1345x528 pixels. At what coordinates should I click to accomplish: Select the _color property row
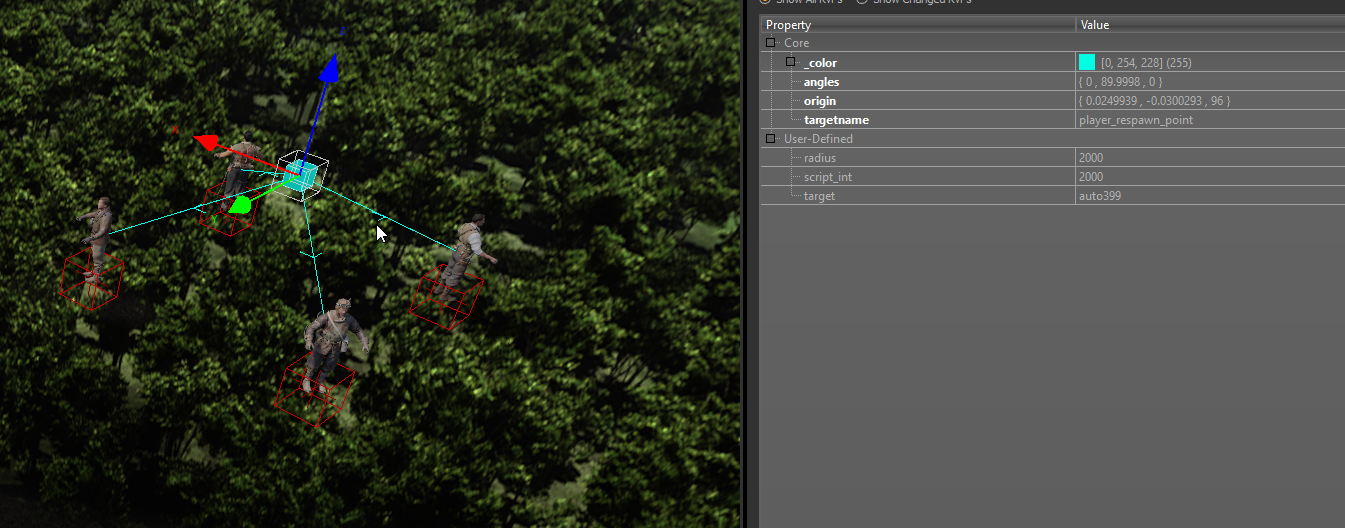(x=1052, y=62)
